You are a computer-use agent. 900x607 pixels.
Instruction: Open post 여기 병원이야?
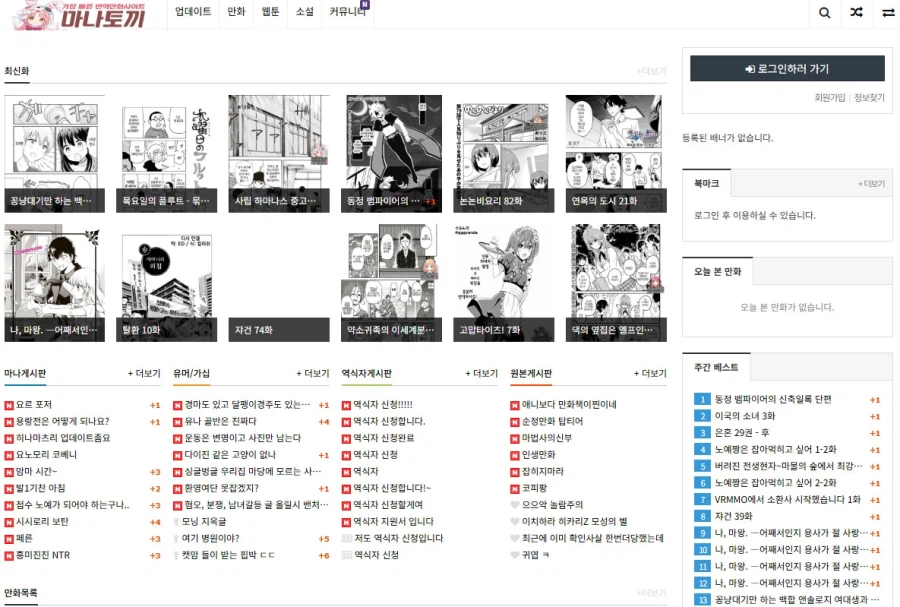coord(211,539)
